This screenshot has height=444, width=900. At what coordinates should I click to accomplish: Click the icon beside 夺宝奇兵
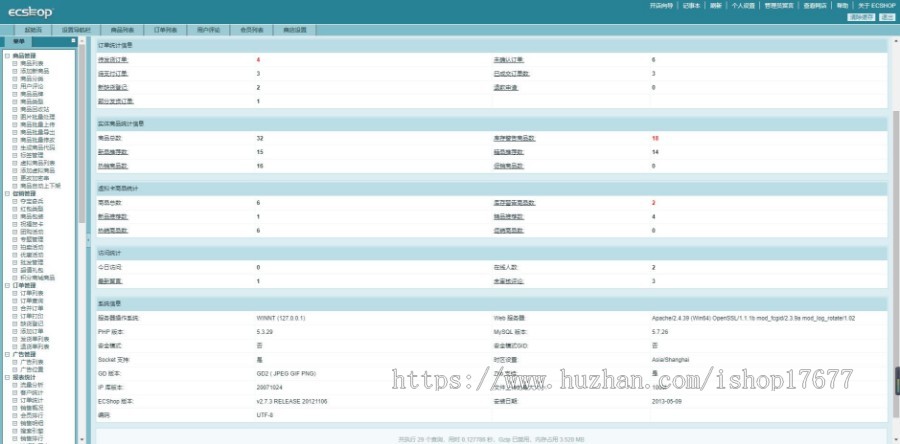click(15, 201)
